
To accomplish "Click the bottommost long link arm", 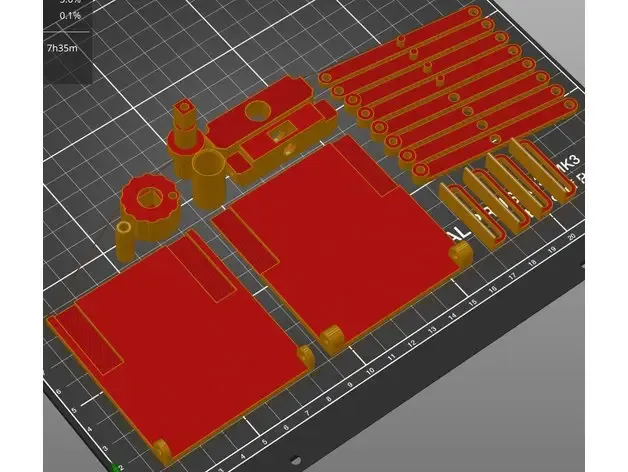I will 495,138.
